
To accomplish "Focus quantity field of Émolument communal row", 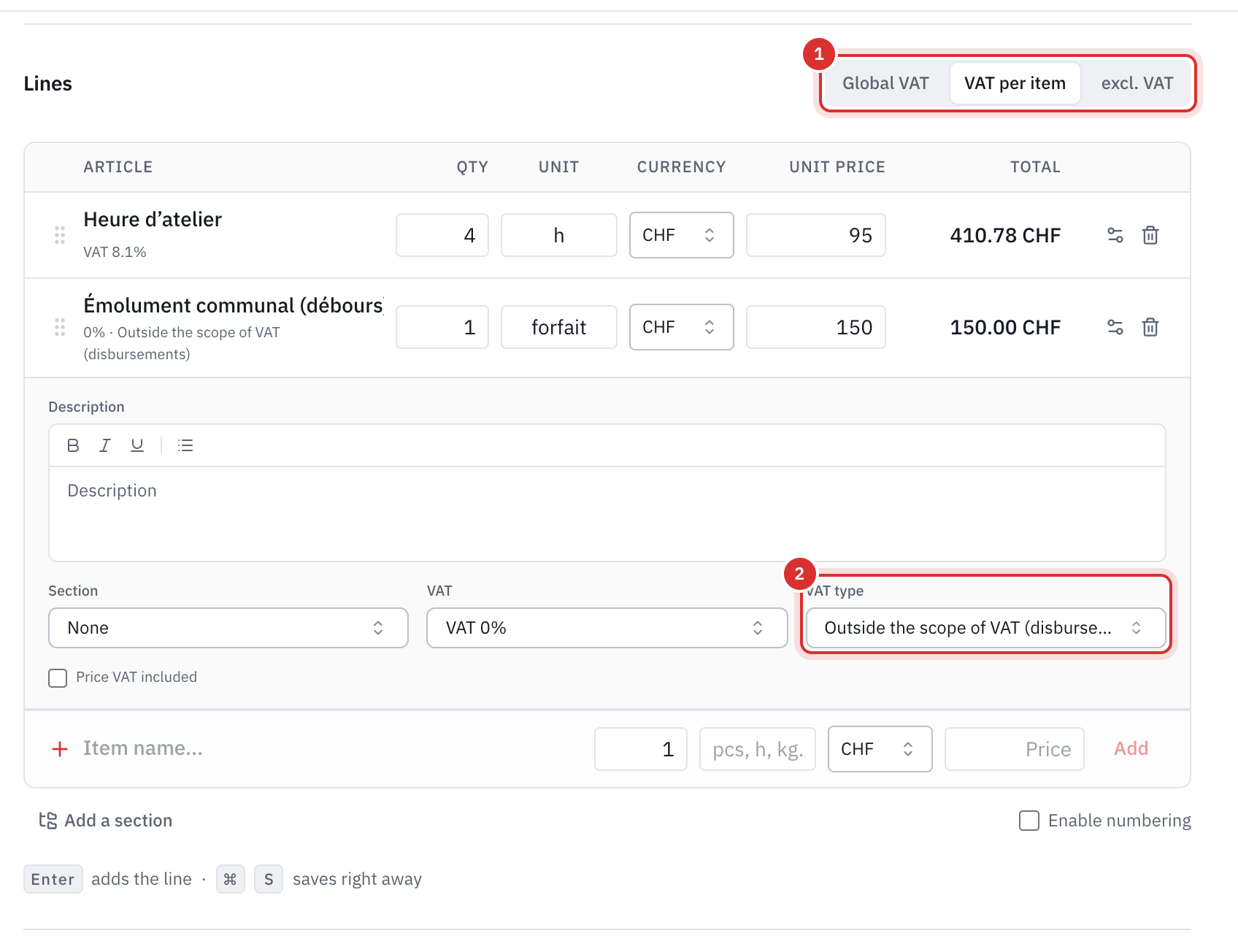I will click(x=442, y=327).
